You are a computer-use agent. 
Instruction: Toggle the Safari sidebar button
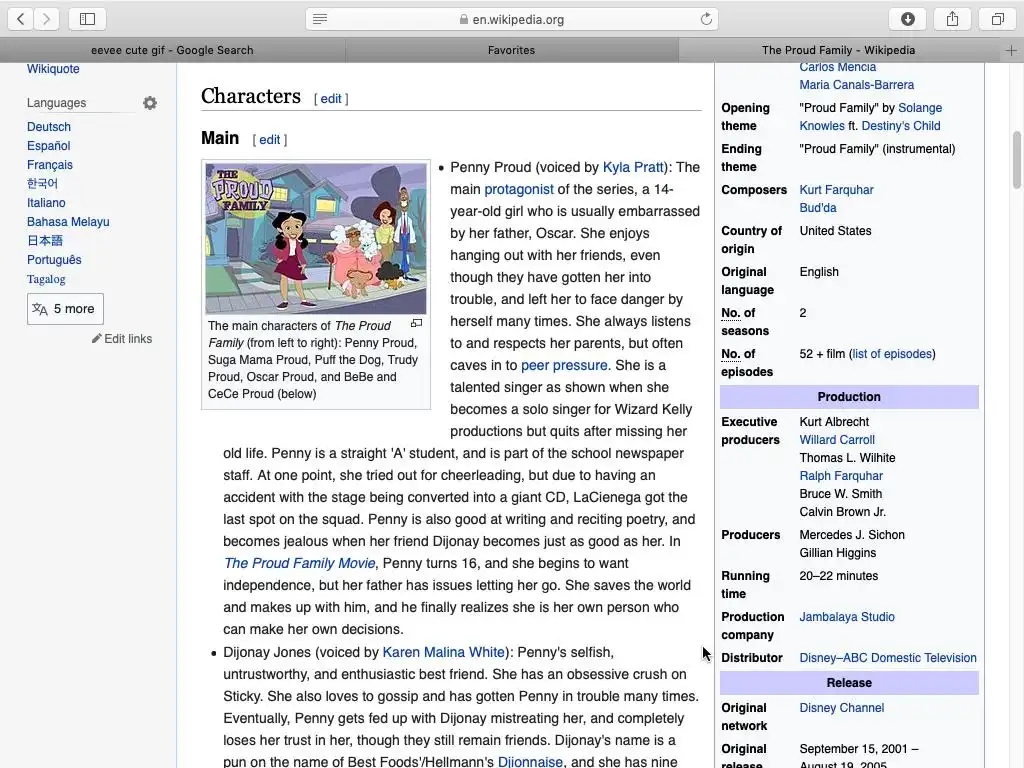(x=88, y=19)
